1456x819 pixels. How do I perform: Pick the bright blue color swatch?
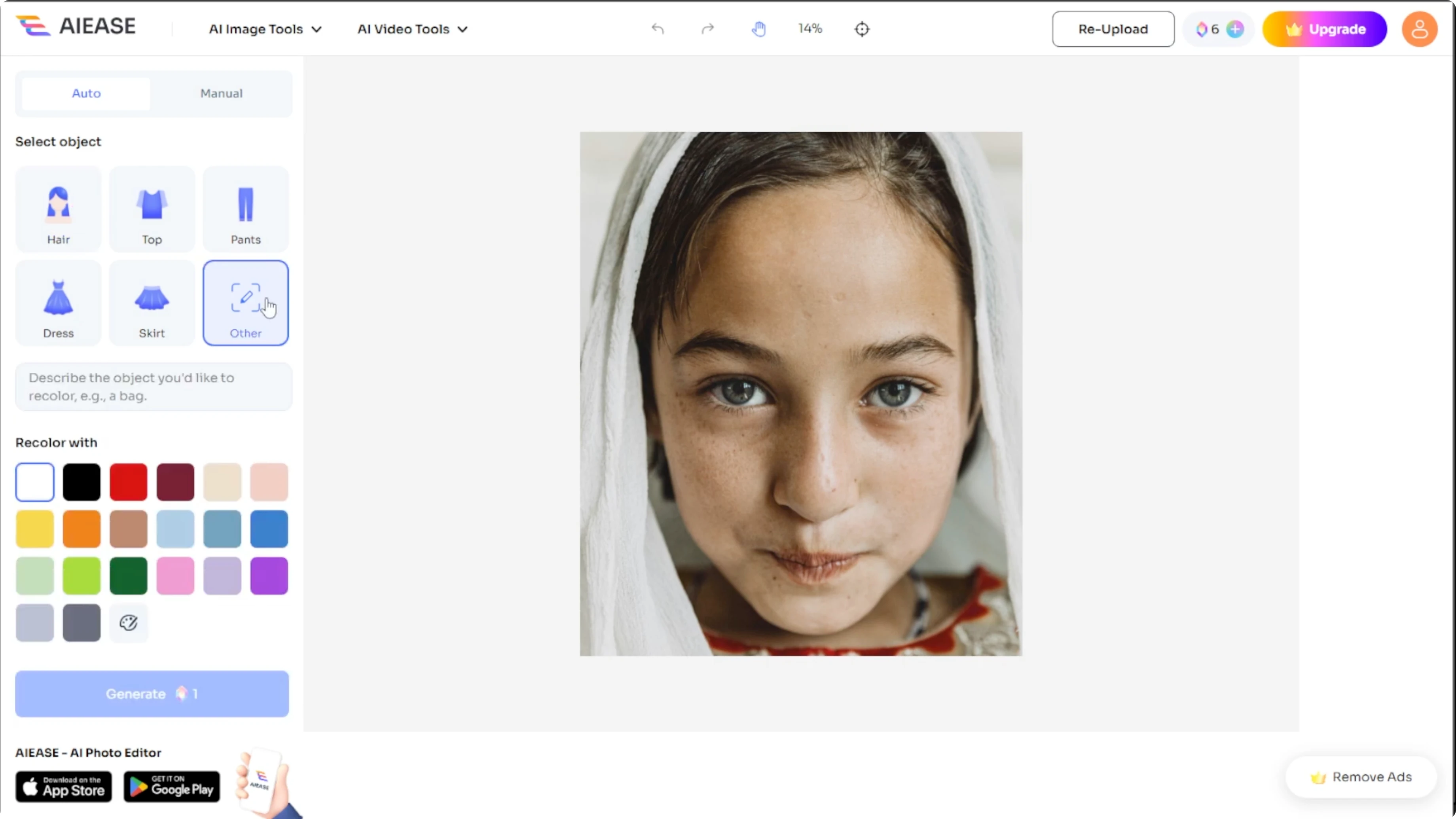[269, 529]
